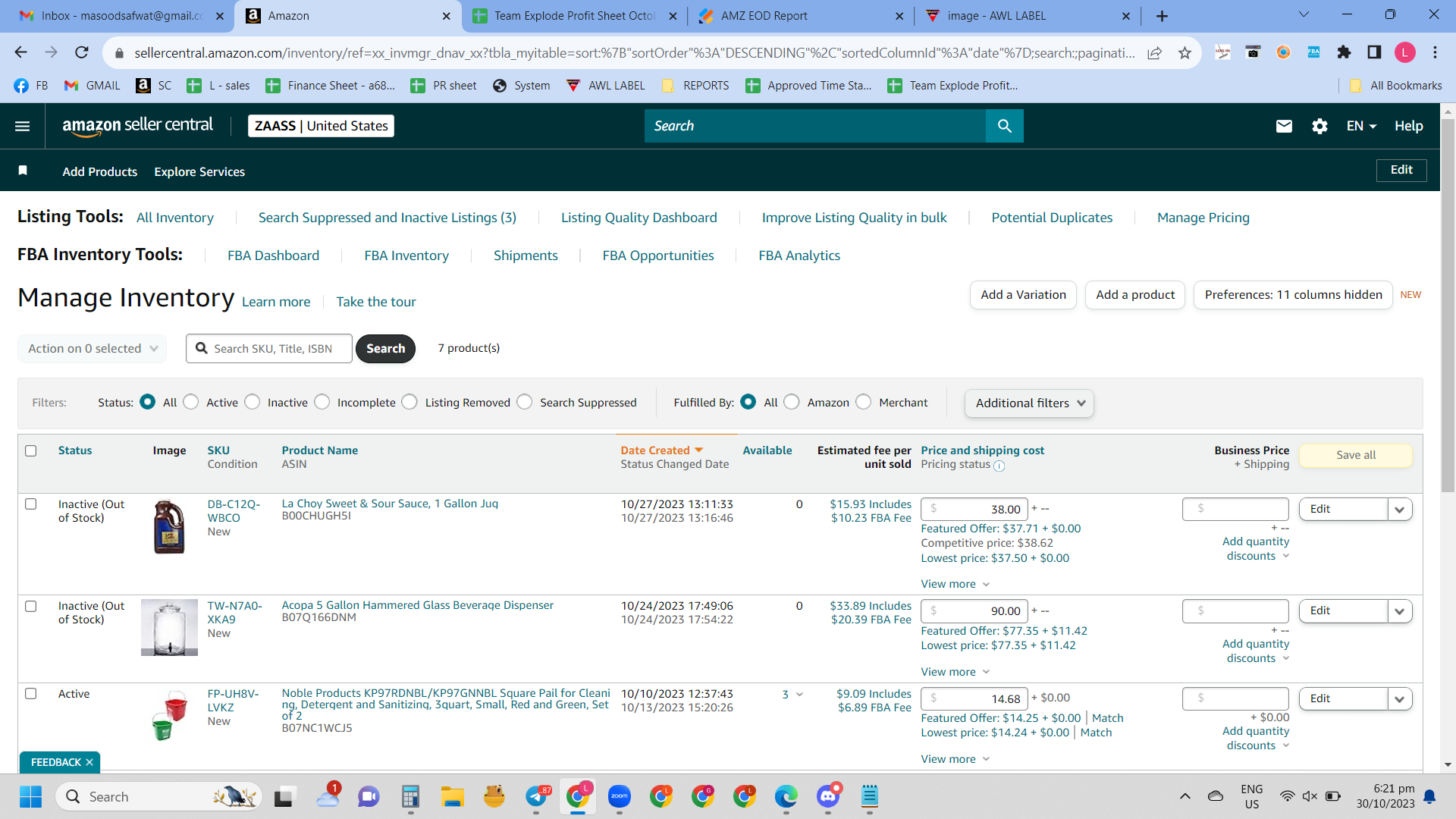Open Preferences: 11 columns hidden

[x=1293, y=295]
